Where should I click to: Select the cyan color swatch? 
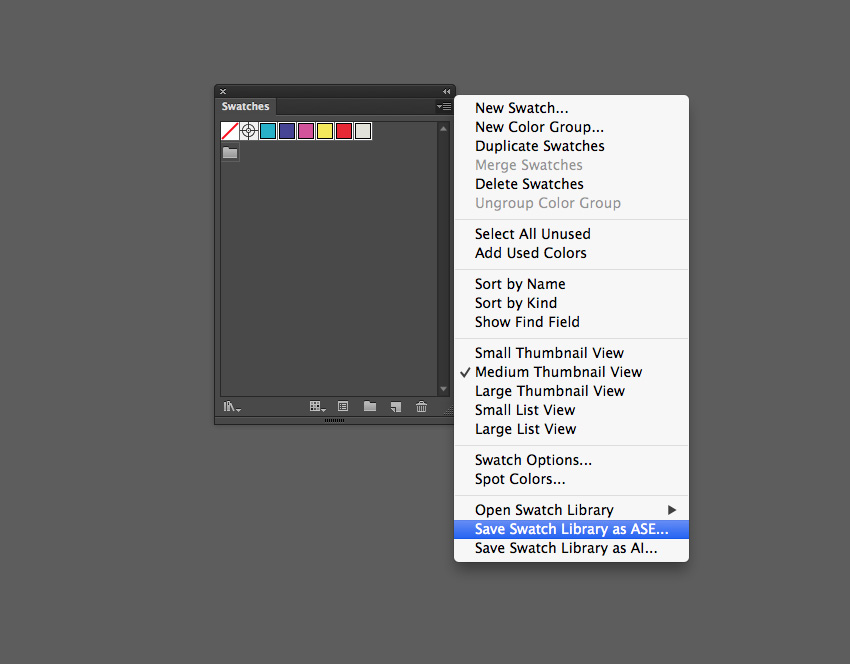268,131
